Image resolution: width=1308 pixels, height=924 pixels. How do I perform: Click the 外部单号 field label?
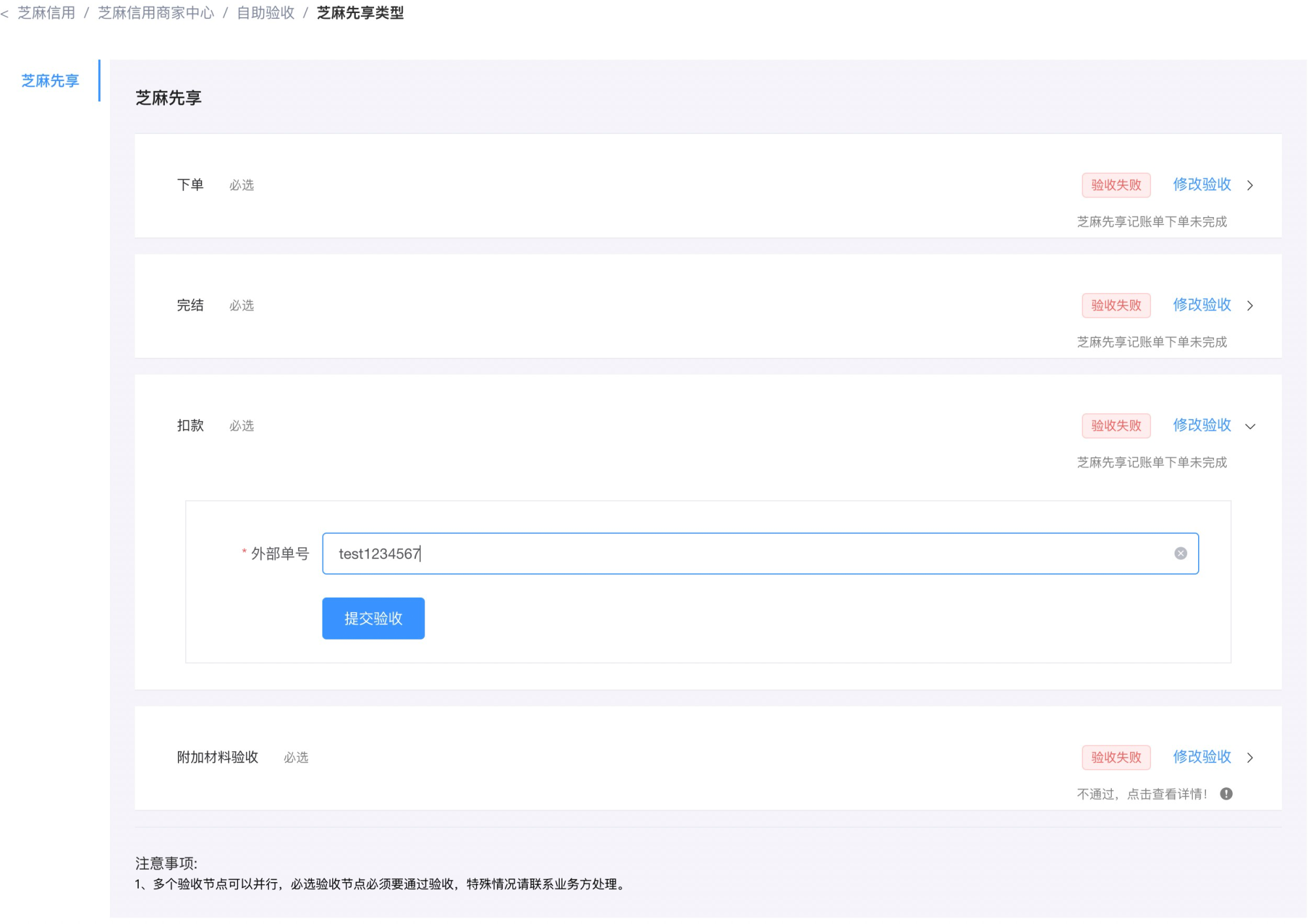pos(280,554)
